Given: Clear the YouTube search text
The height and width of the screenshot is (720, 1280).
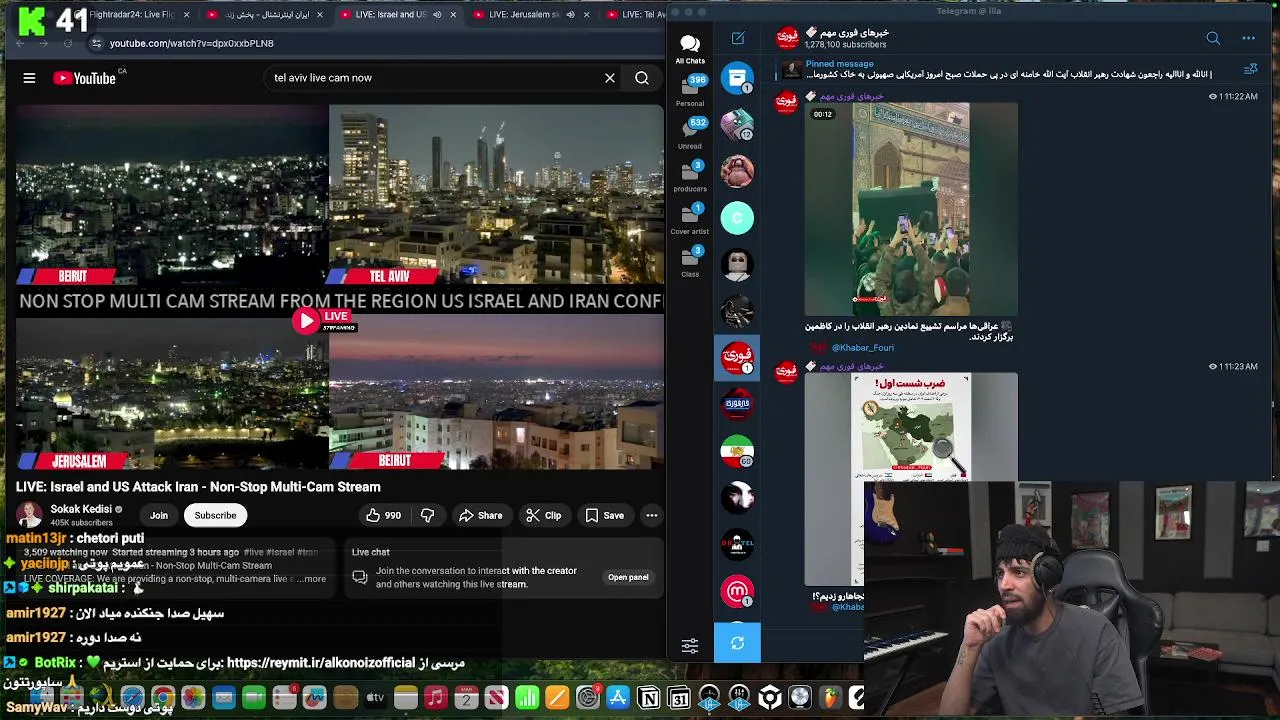Looking at the screenshot, I should (x=610, y=78).
